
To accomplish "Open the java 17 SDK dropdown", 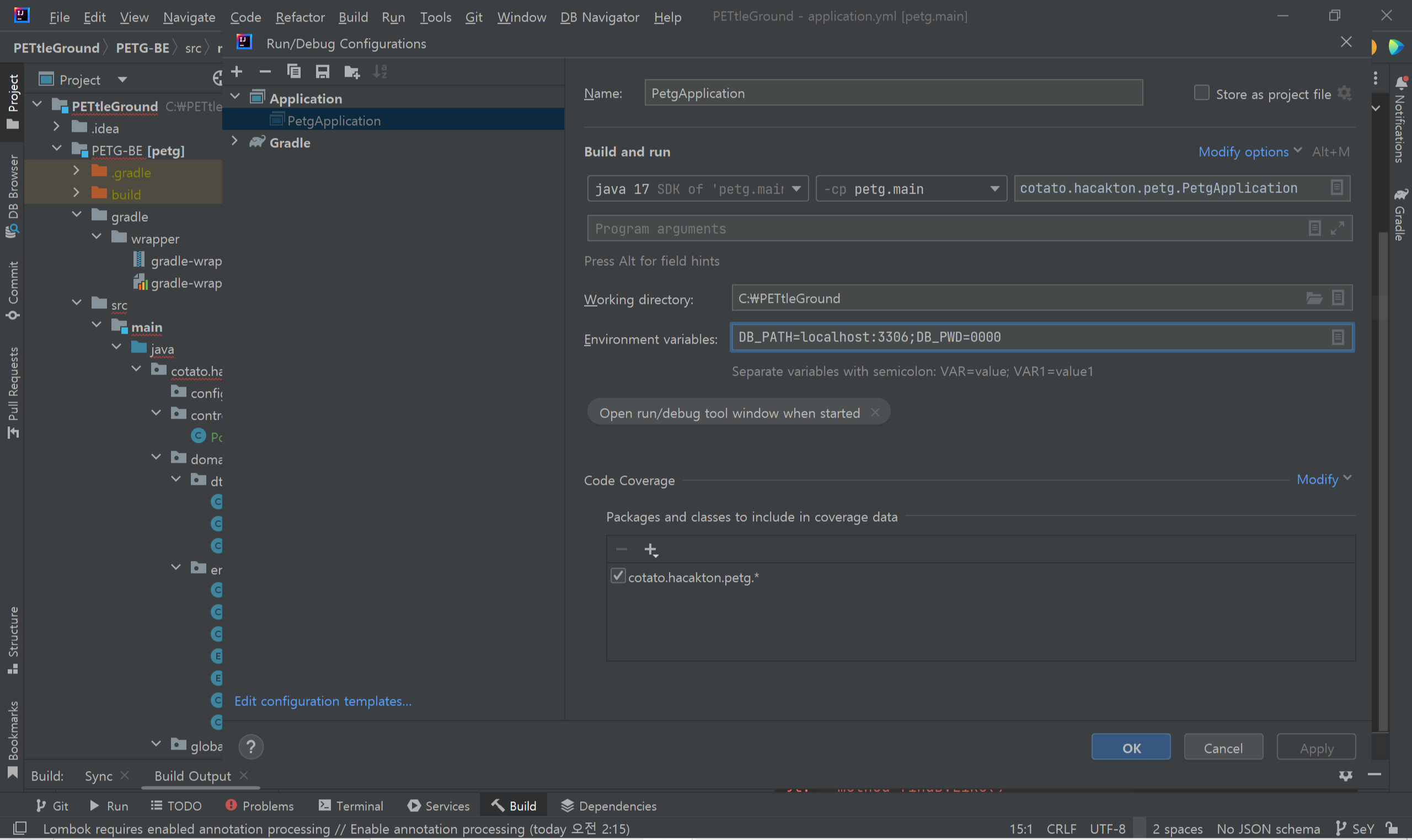I will (796, 189).
